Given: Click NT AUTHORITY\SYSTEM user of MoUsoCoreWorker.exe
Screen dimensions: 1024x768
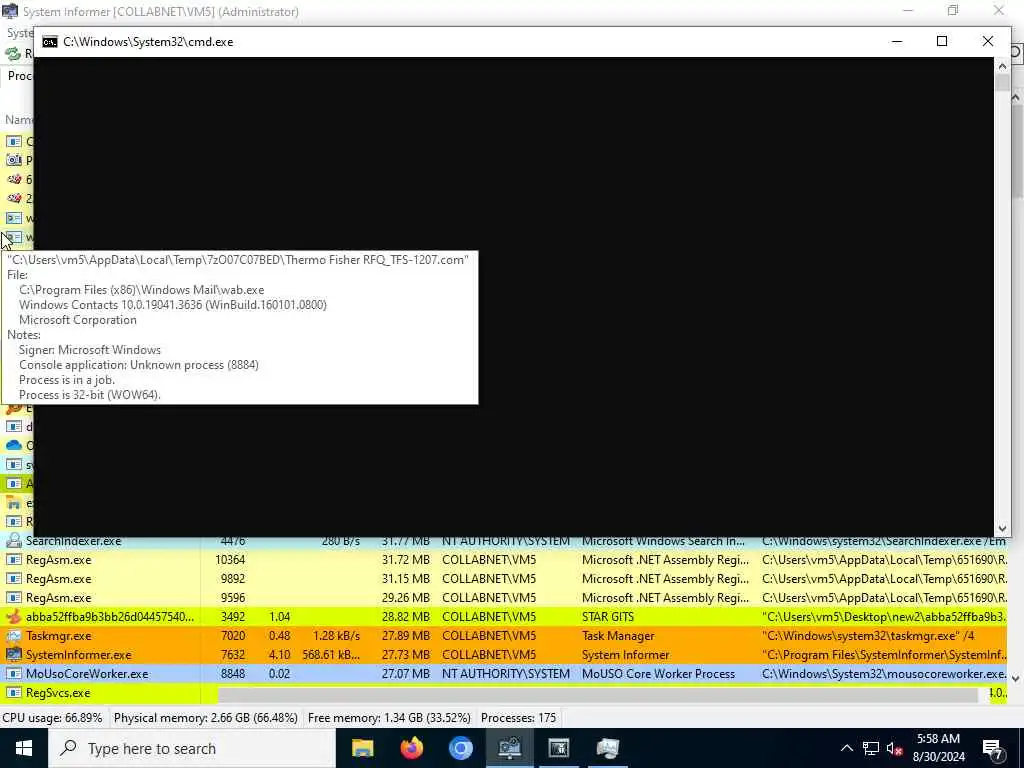Looking at the screenshot, I should click(x=505, y=673).
